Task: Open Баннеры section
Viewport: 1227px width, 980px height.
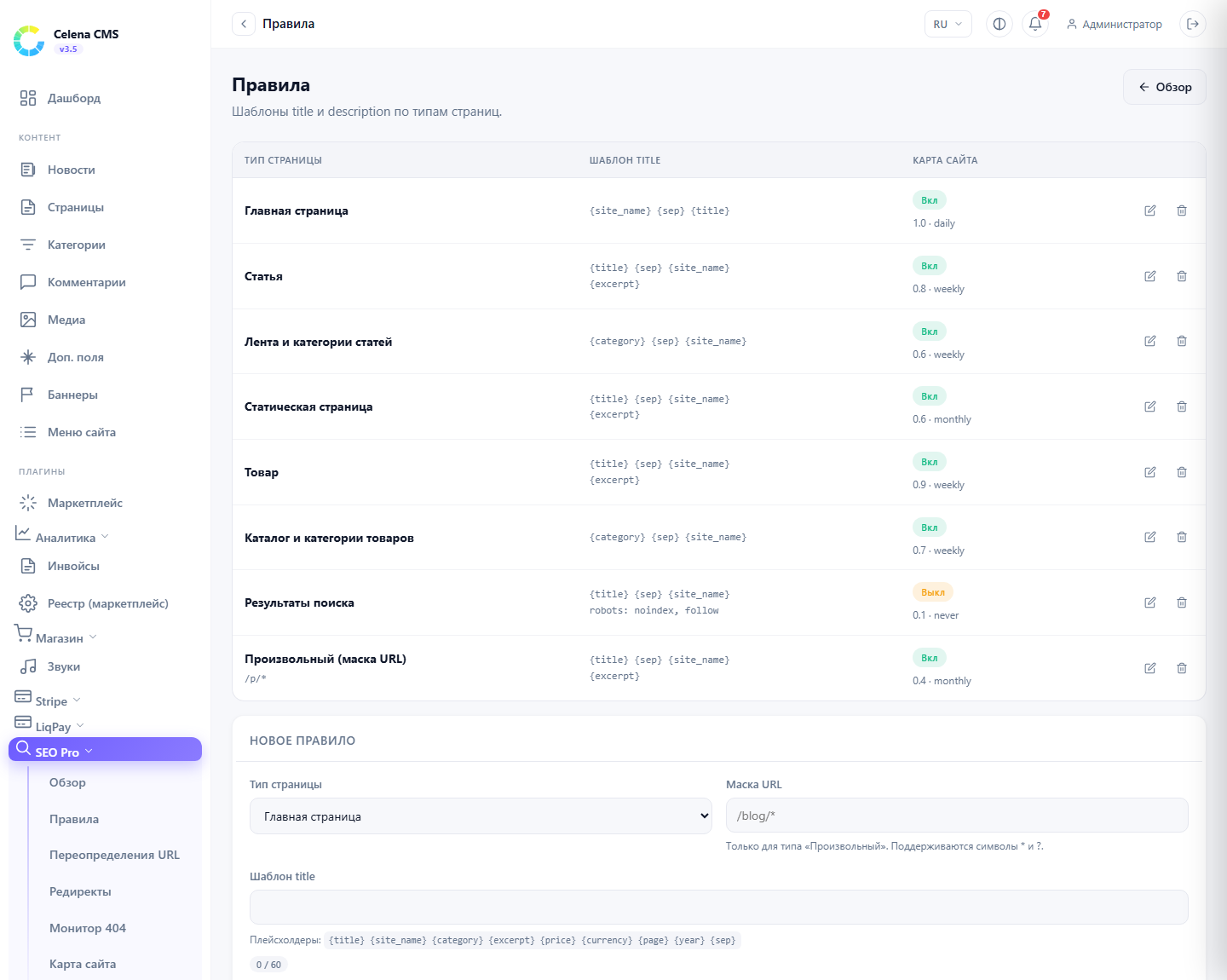Action: (x=106, y=395)
